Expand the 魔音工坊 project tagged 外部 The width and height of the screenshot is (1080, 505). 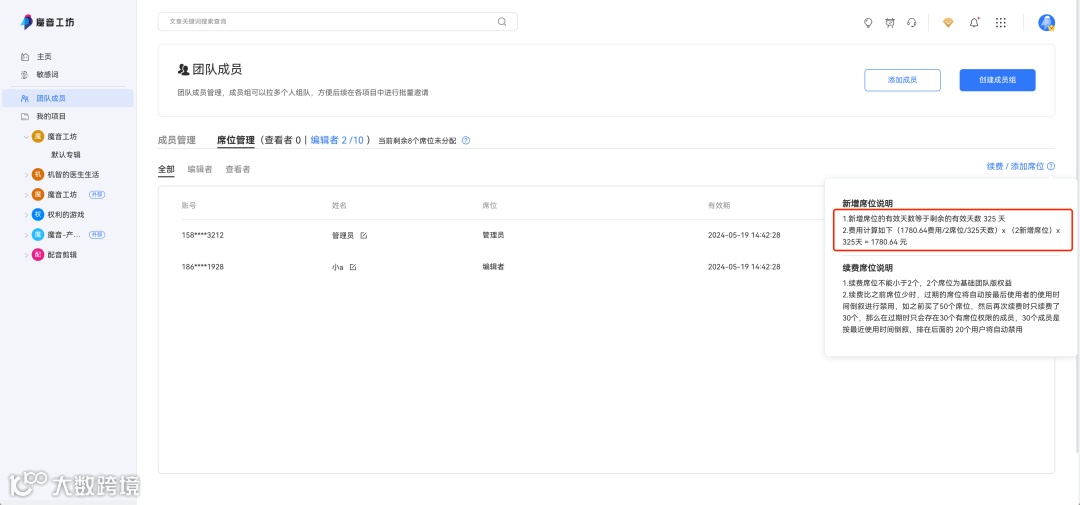26,195
